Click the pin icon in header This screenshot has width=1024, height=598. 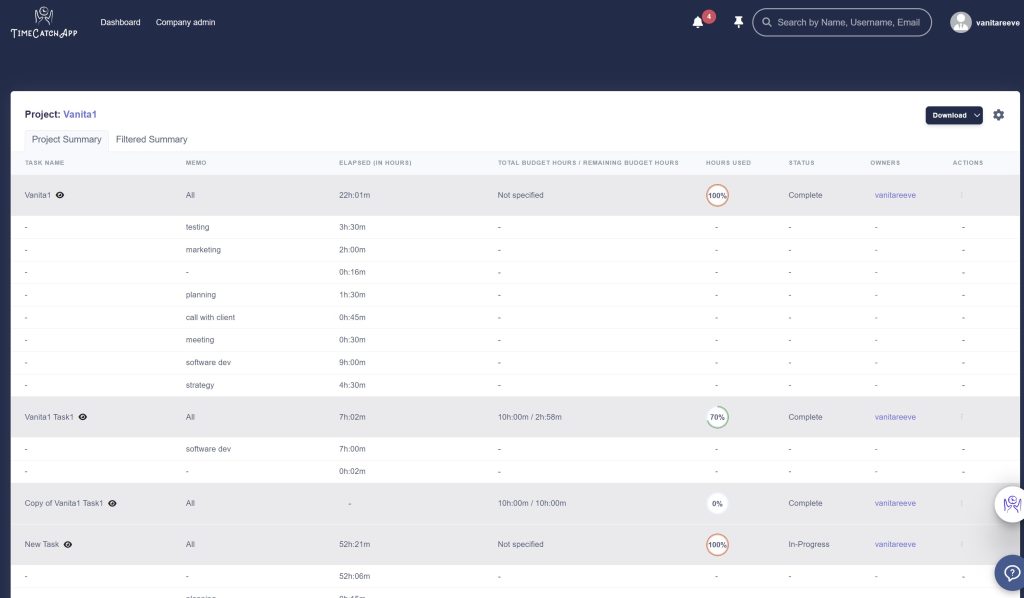tap(738, 22)
